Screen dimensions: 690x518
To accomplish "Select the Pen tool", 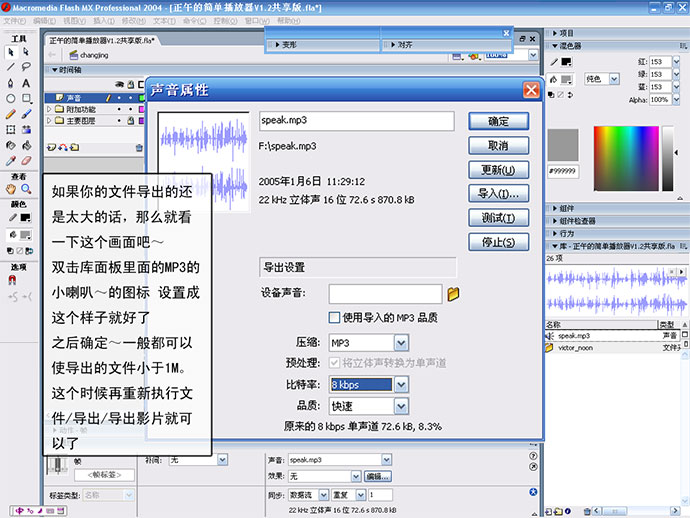I will [11, 83].
